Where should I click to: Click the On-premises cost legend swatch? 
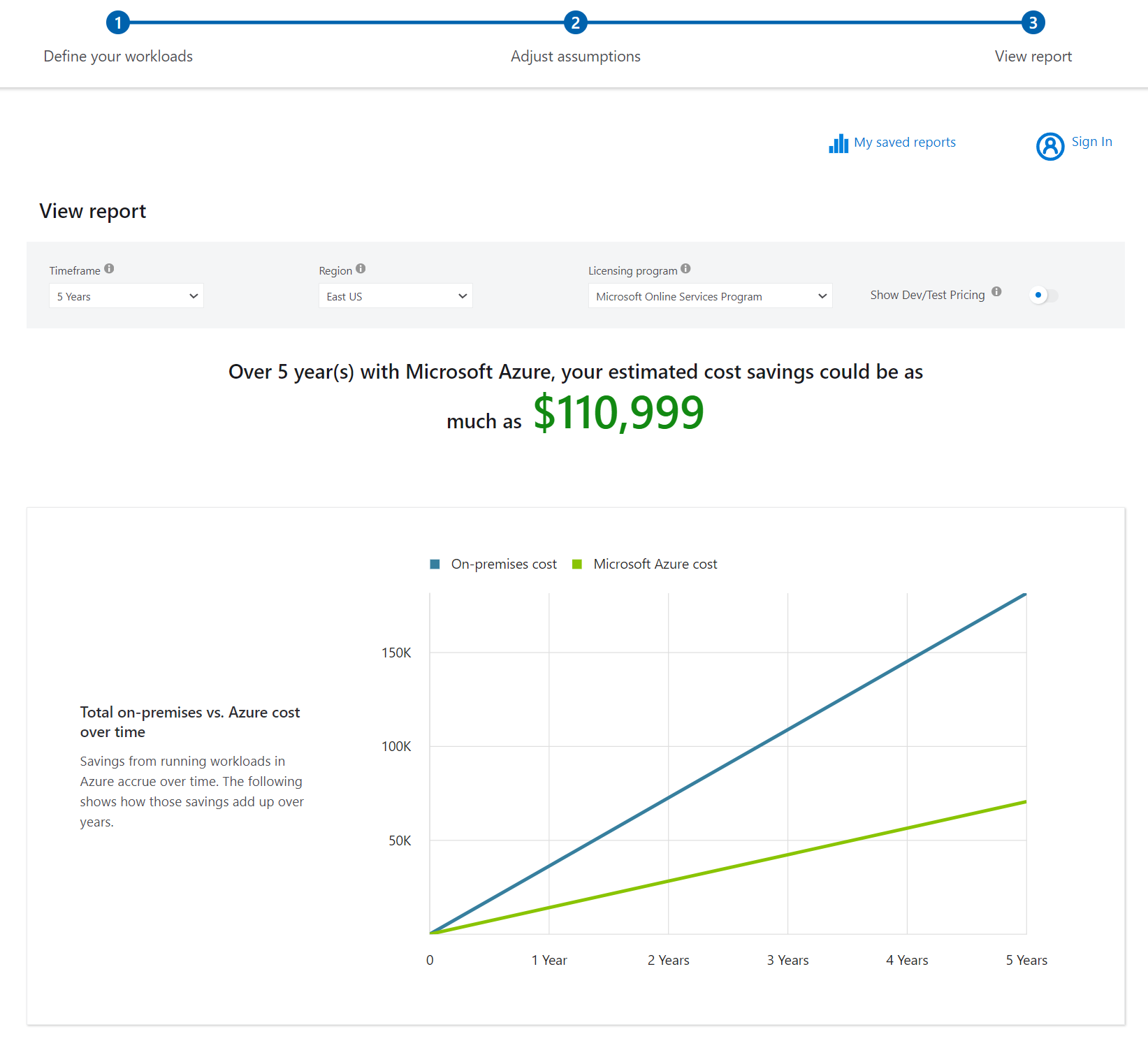[435, 564]
